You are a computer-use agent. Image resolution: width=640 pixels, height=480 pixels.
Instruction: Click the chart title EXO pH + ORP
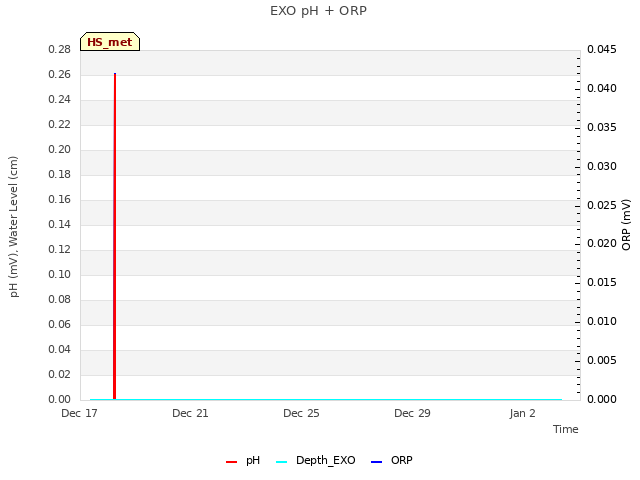click(x=318, y=11)
